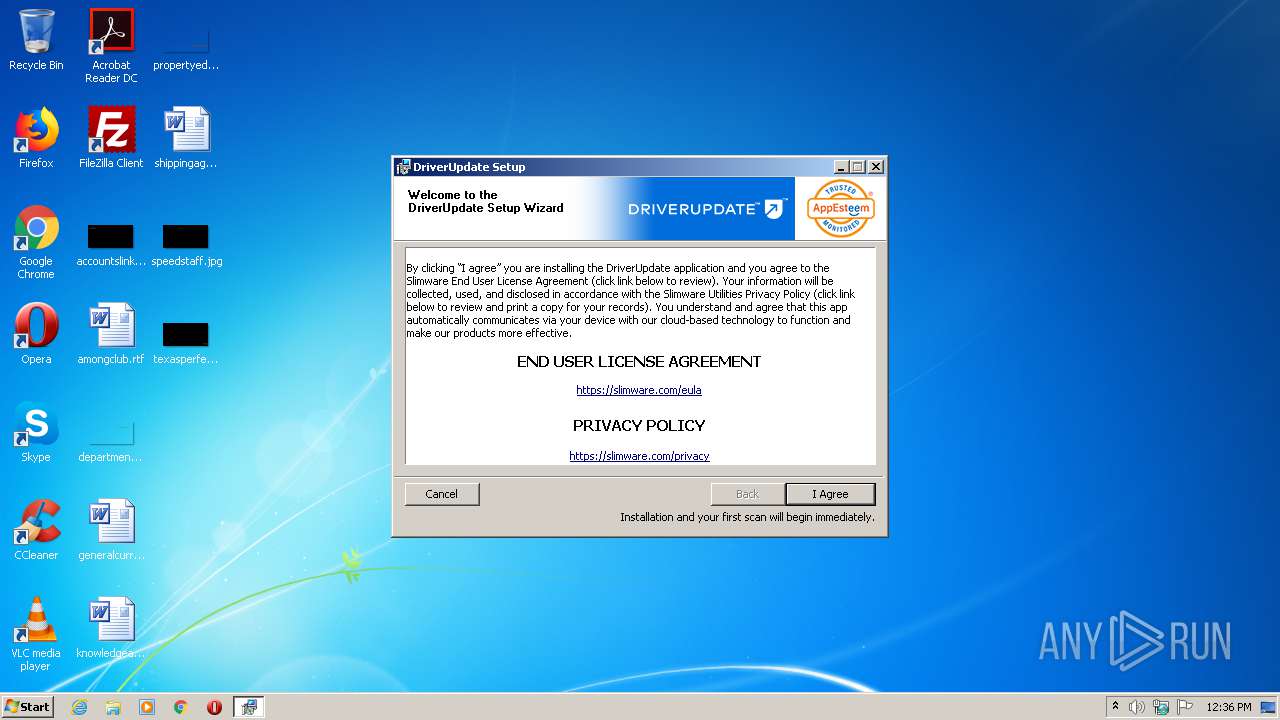Select DriverUpdate Setup taskbar button
This screenshot has height=720, width=1280.
tap(248, 707)
